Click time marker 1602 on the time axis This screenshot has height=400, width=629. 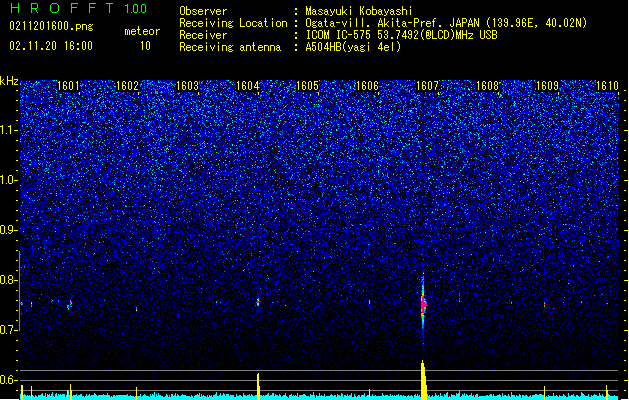127,86
